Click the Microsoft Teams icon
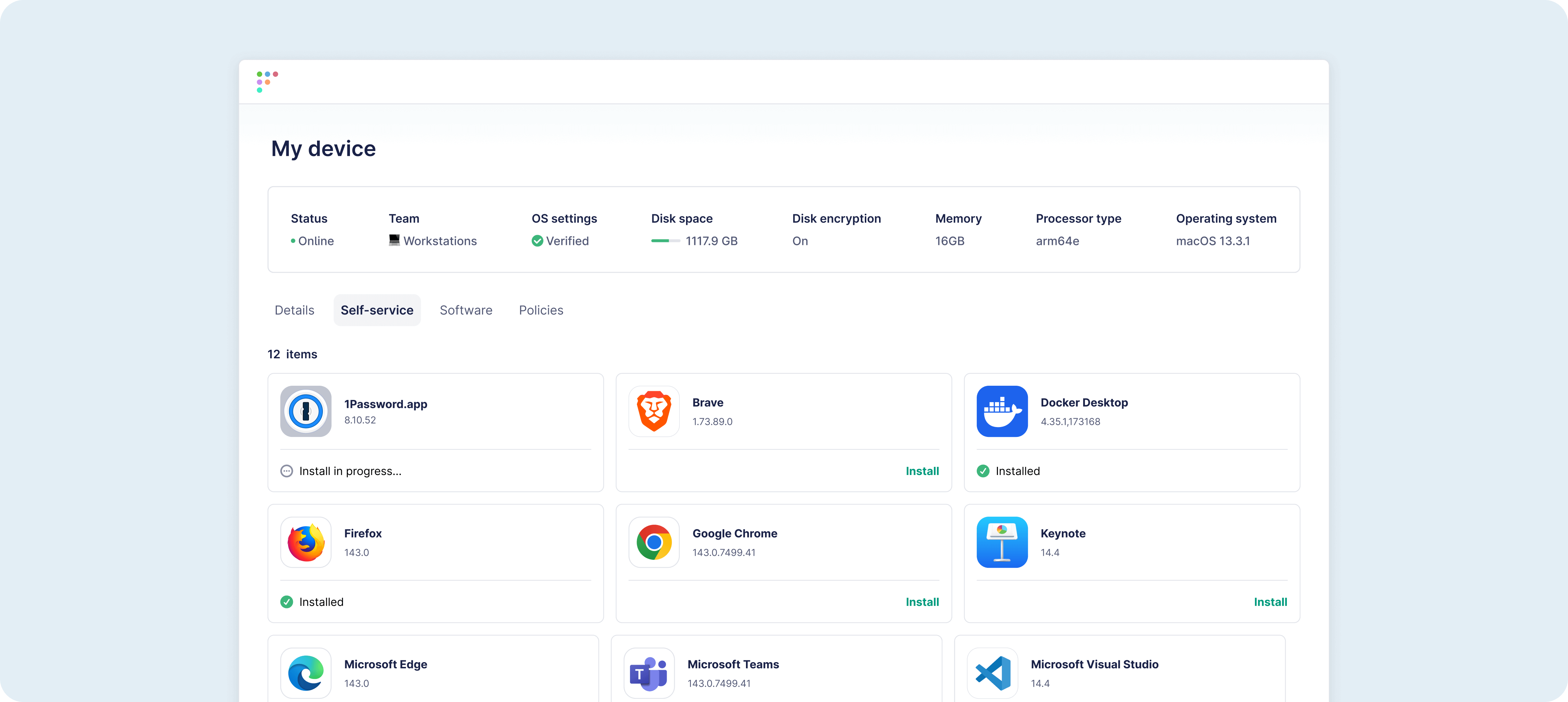Image resolution: width=1568 pixels, height=702 pixels. [649, 673]
